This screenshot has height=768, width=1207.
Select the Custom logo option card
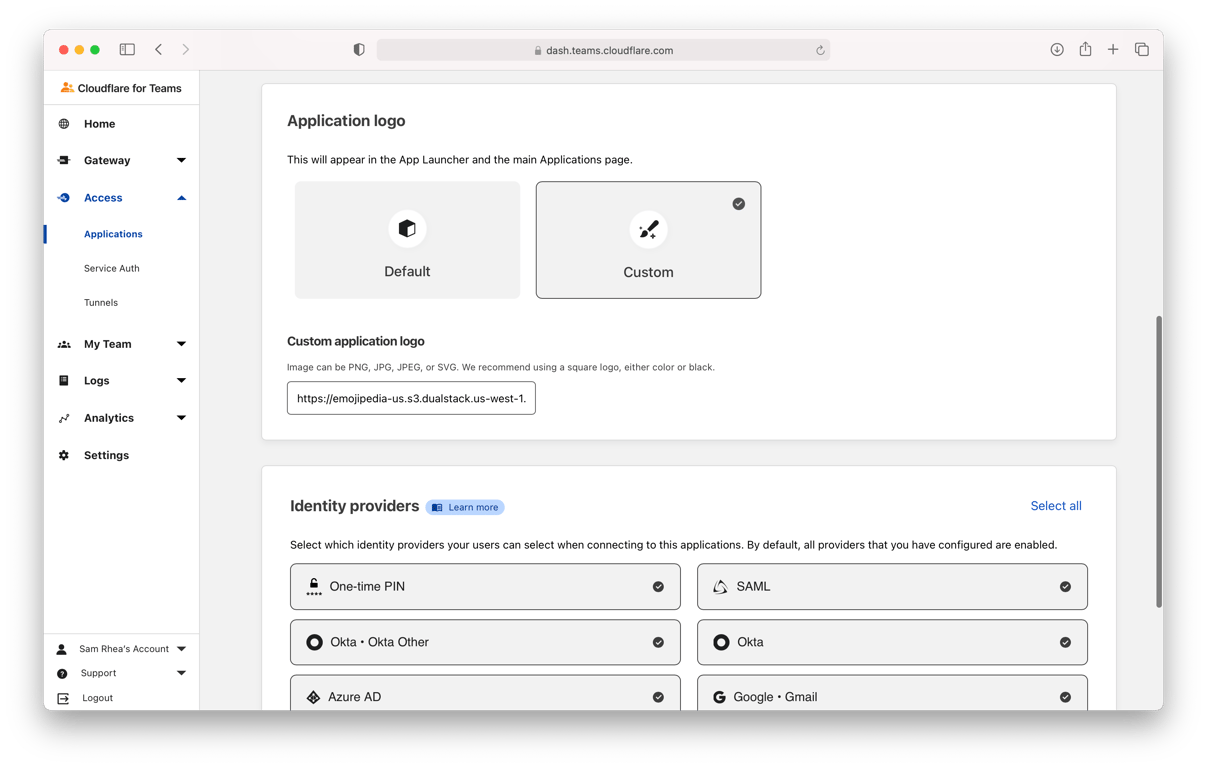648,240
